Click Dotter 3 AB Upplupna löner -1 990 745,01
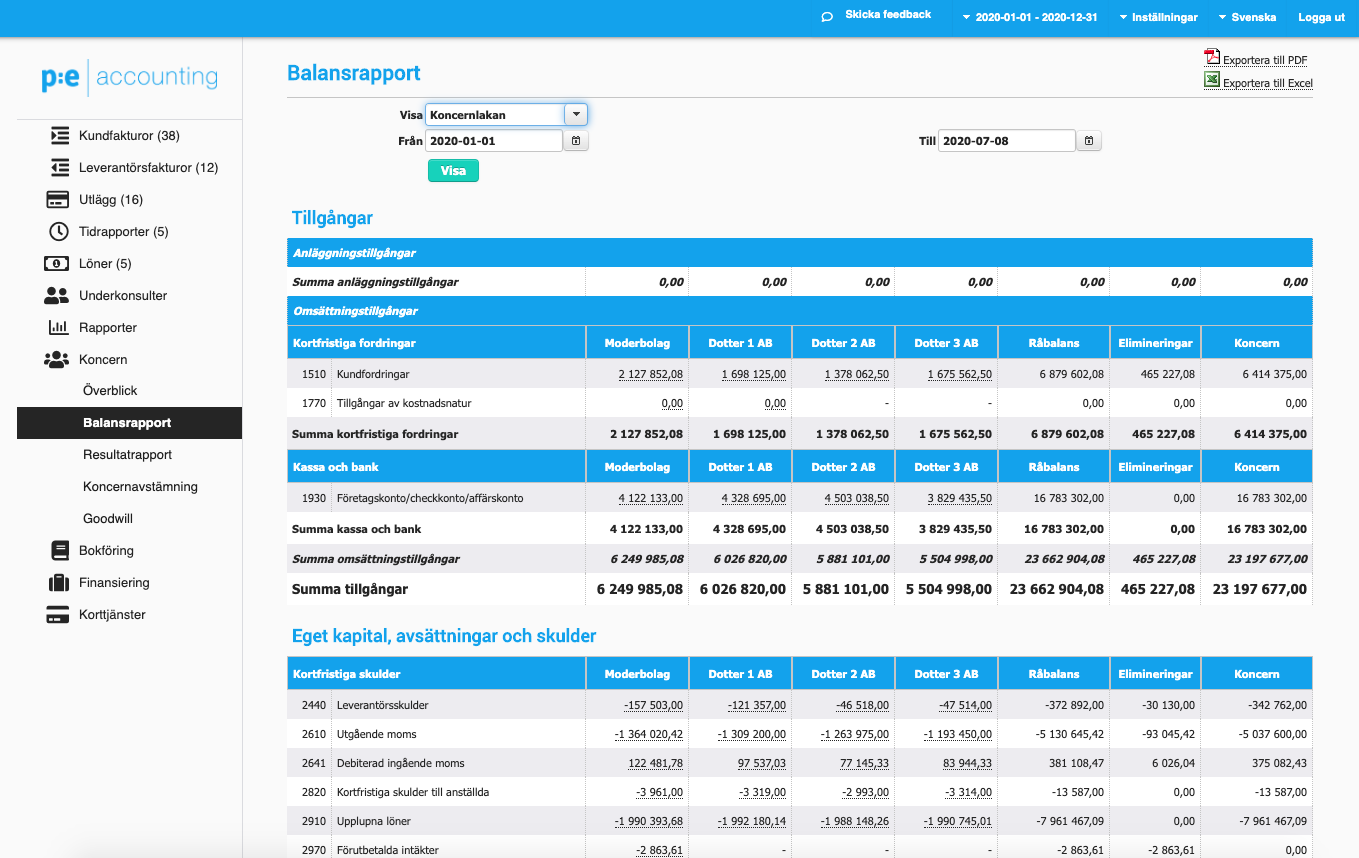 coord(958,821)
